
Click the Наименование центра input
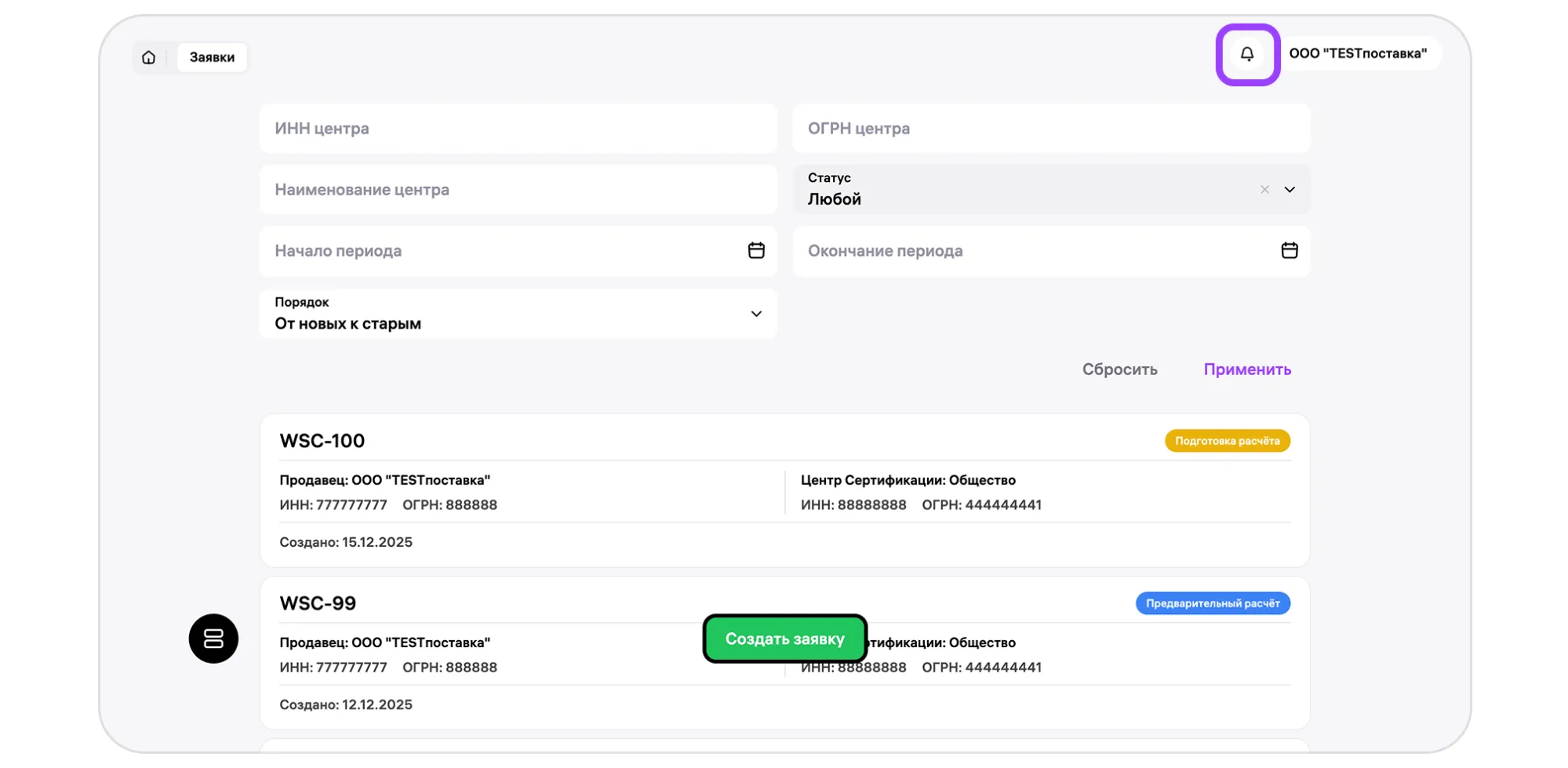[518, 190]
